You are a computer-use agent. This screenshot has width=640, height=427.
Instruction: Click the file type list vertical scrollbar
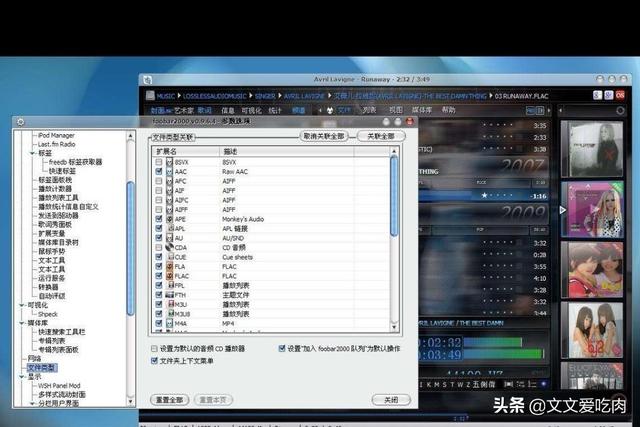[395, 200]
